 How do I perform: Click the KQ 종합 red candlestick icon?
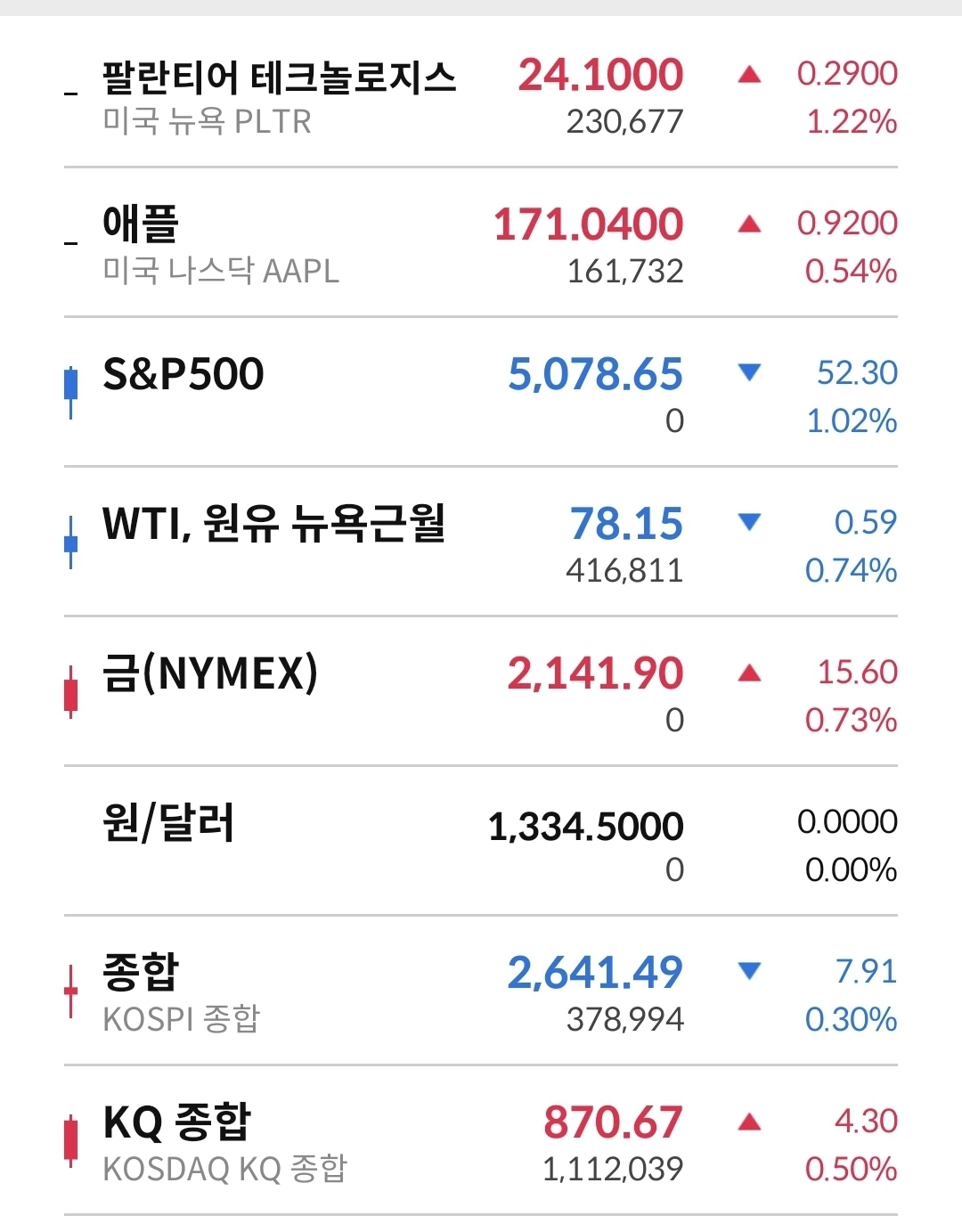coord(70,1140)
